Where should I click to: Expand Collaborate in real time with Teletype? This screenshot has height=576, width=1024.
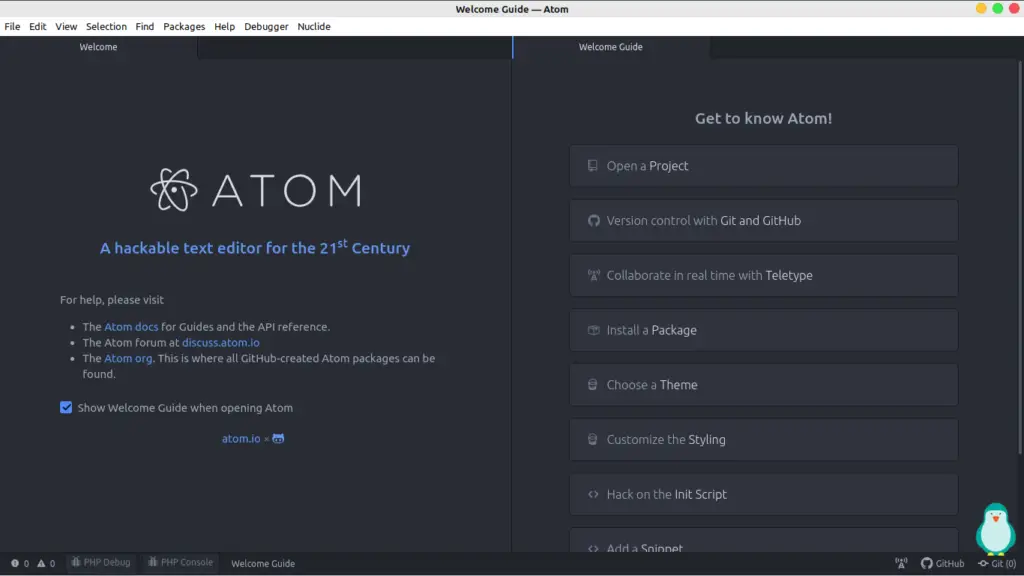763,276
